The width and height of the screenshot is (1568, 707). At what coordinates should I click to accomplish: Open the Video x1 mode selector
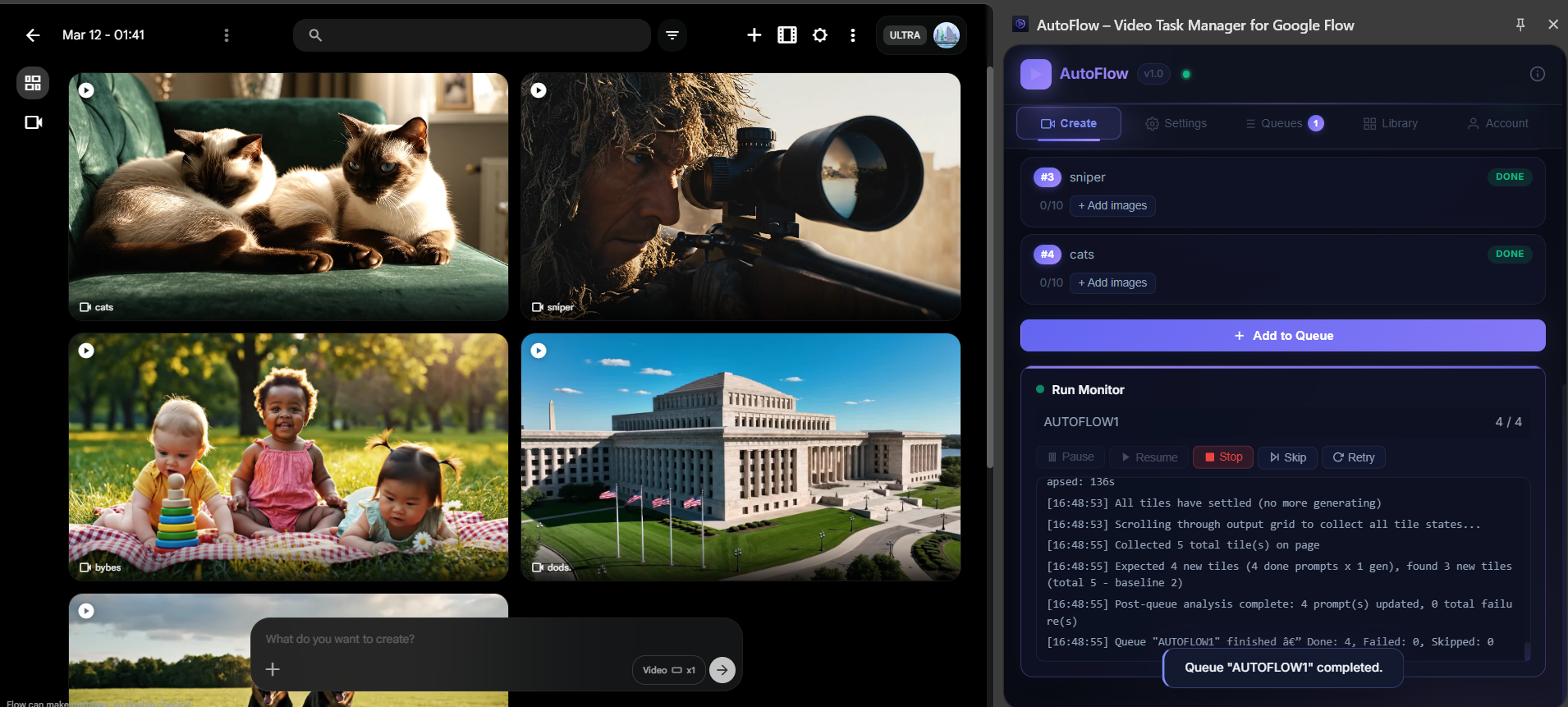(668, 670)
